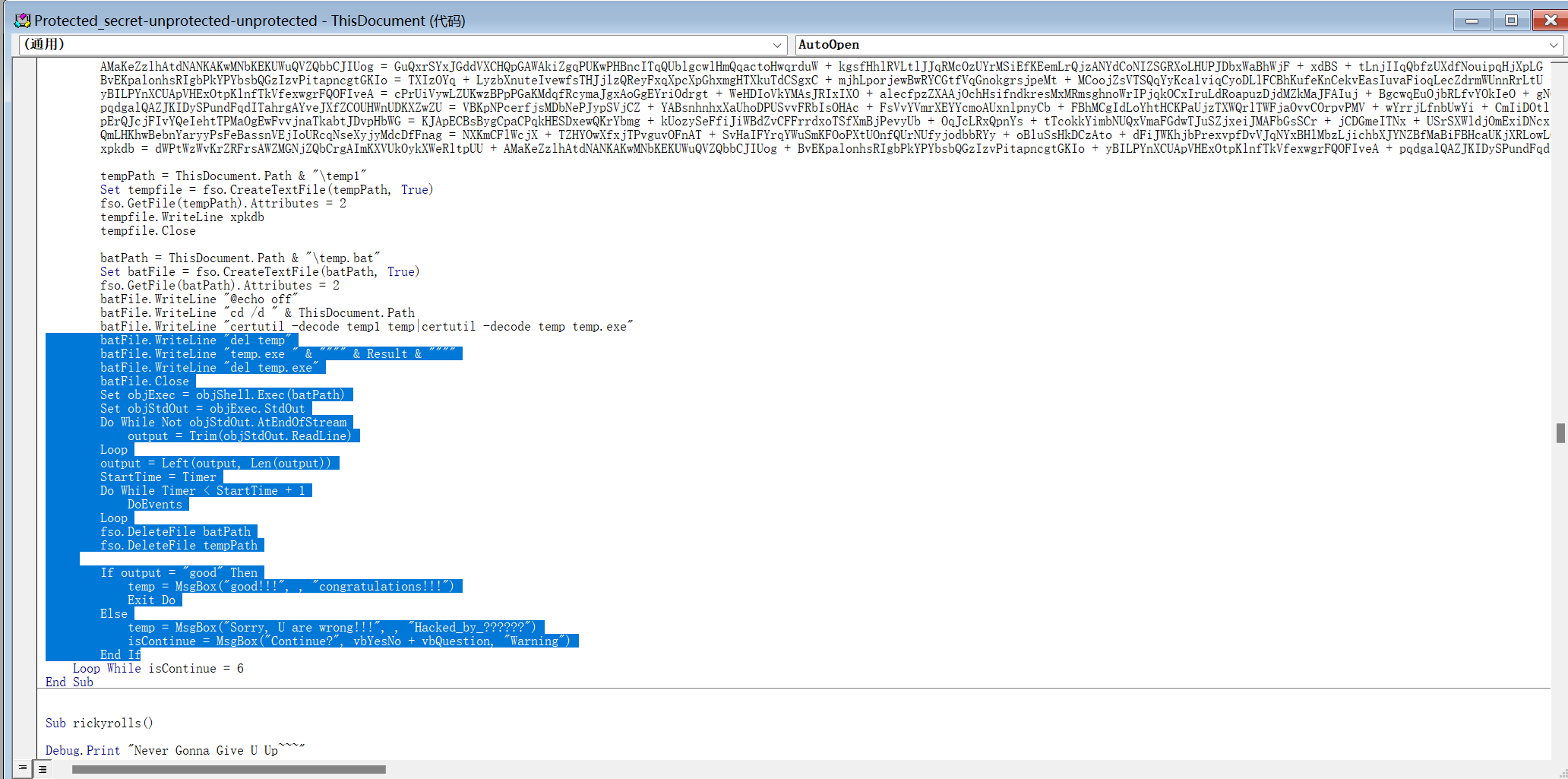Click the line 'End Sub'

click(x=69, y=682)
